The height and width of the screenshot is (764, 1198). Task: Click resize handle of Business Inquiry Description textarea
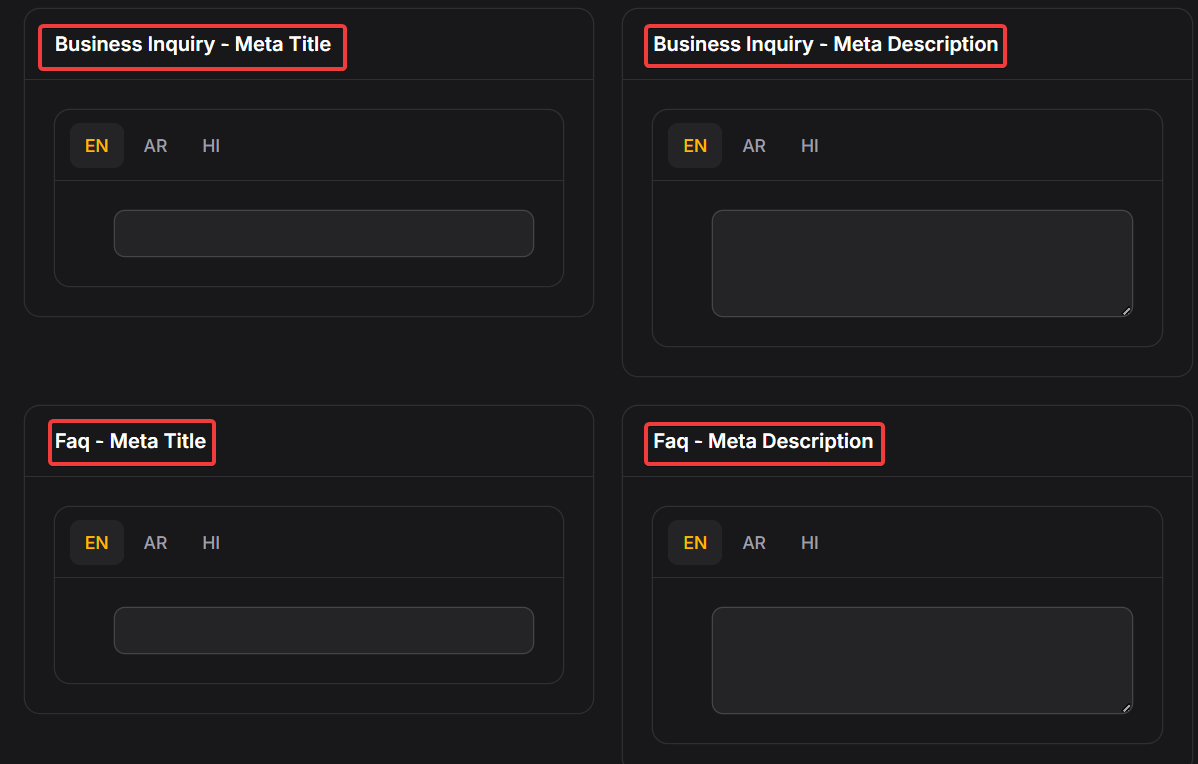(1126, 310)
